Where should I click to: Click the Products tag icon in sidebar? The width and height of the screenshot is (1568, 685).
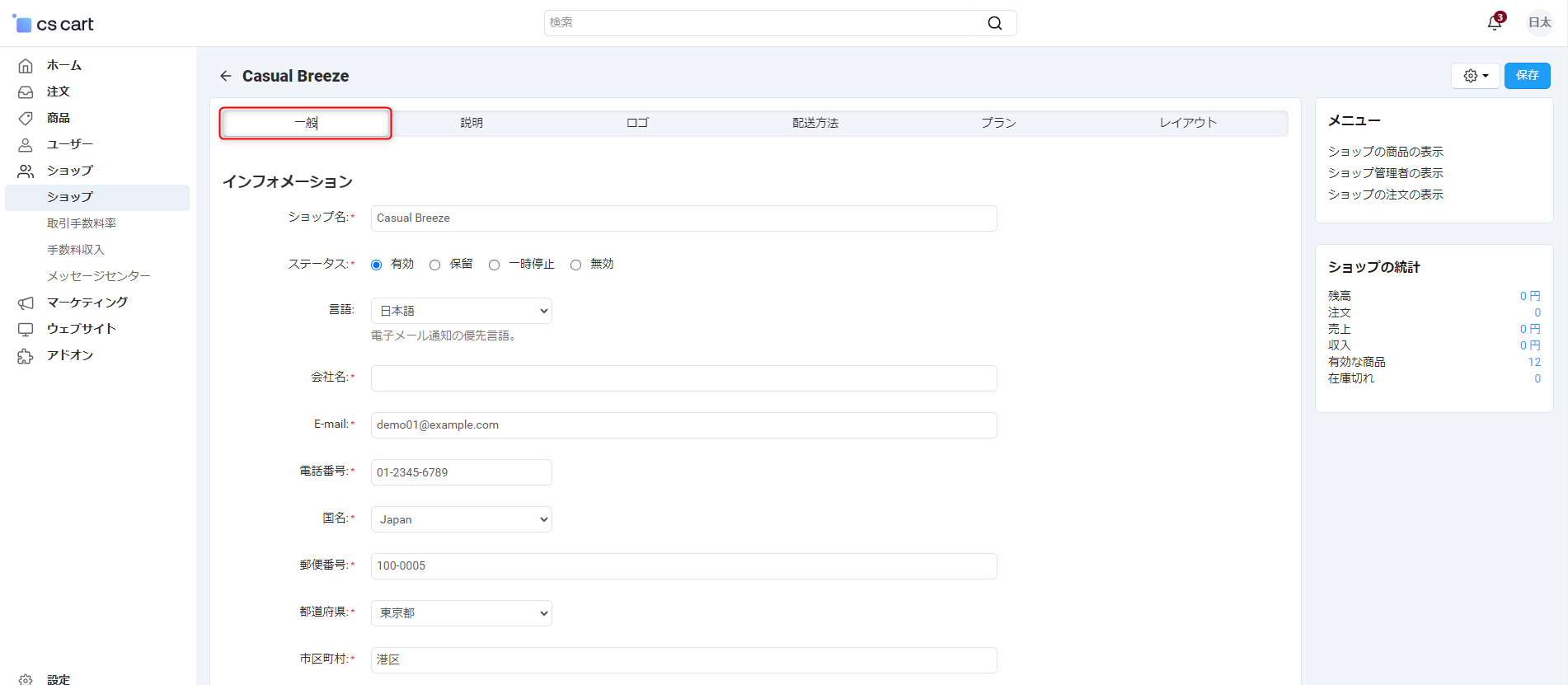tap(26, 119)
